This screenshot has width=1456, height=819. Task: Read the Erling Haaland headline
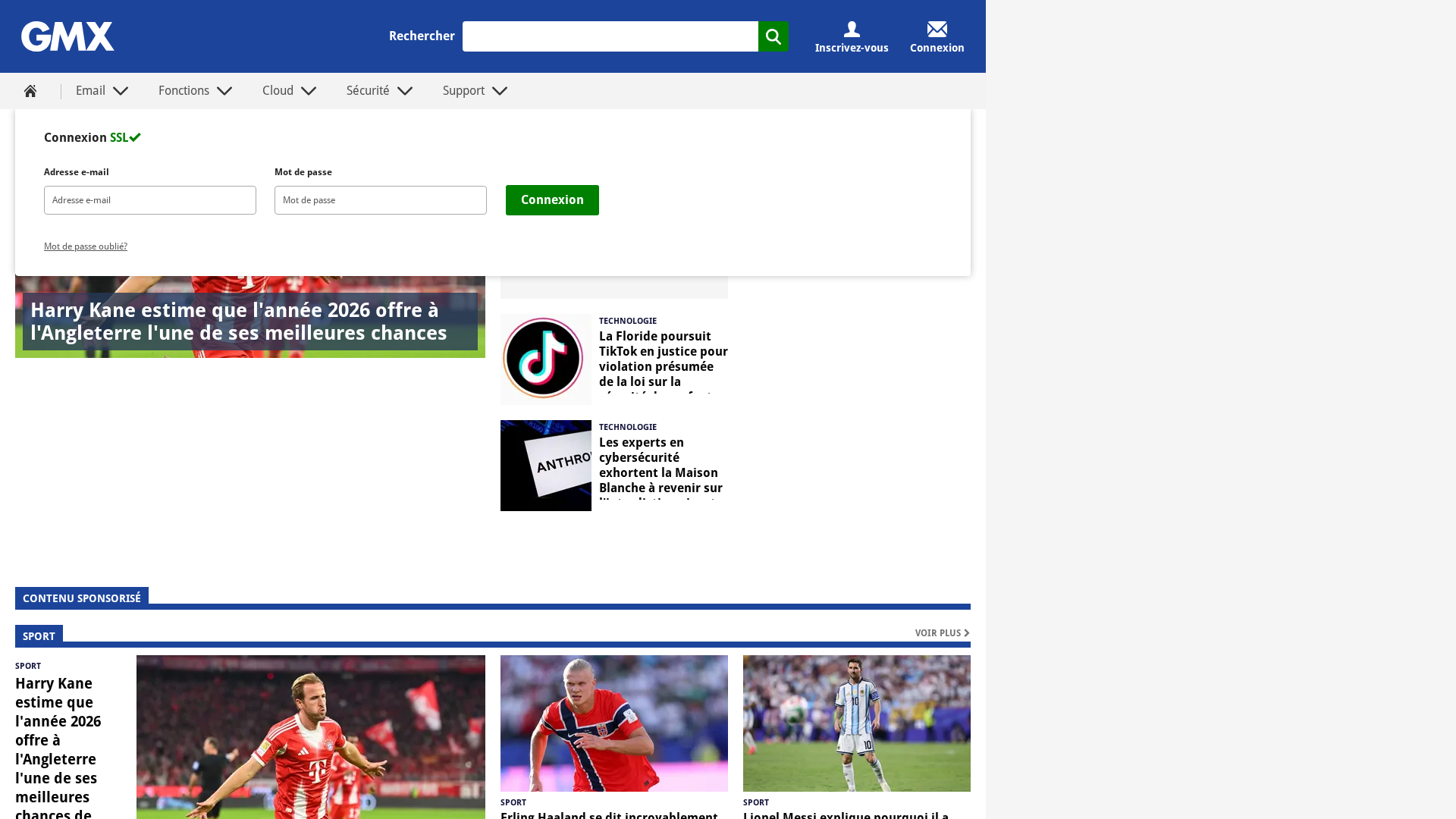pyautogui.click(x=609, y=814)
